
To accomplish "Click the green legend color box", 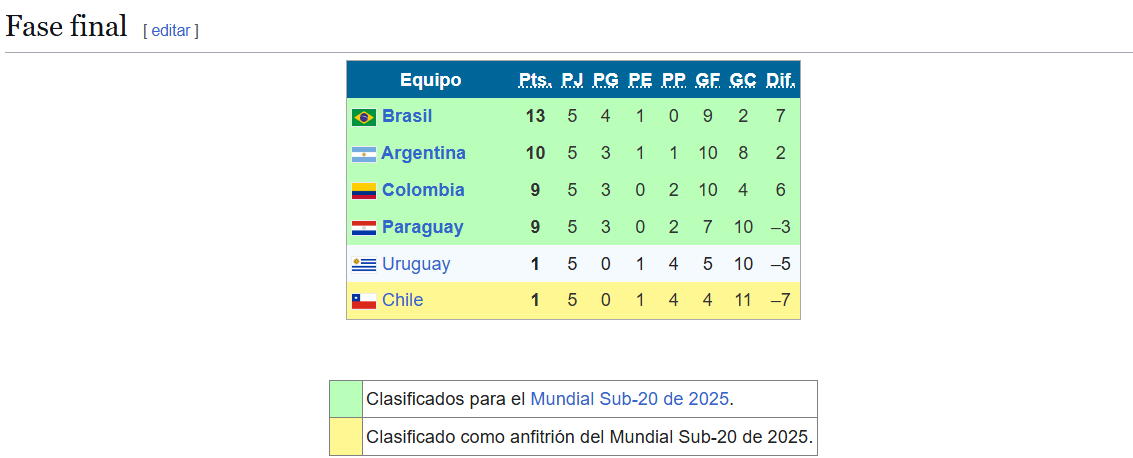I will pyautogui.click(x=345, y=399).
